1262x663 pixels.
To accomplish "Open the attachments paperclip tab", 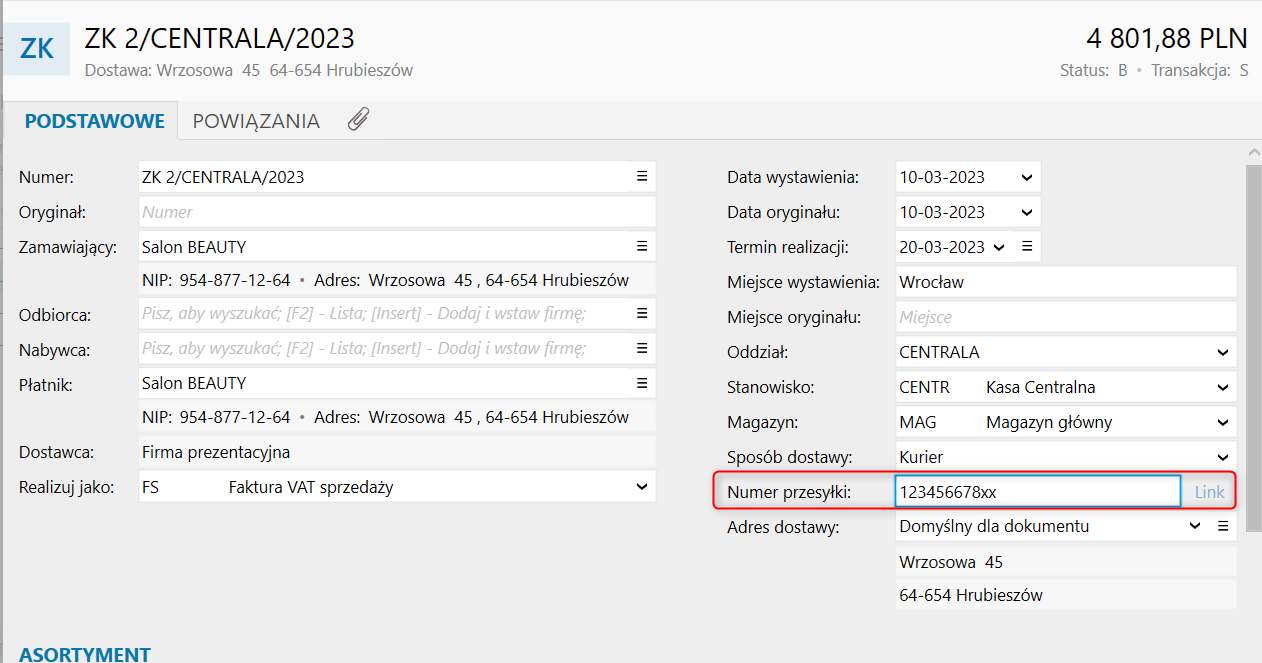I will [358, 120].
